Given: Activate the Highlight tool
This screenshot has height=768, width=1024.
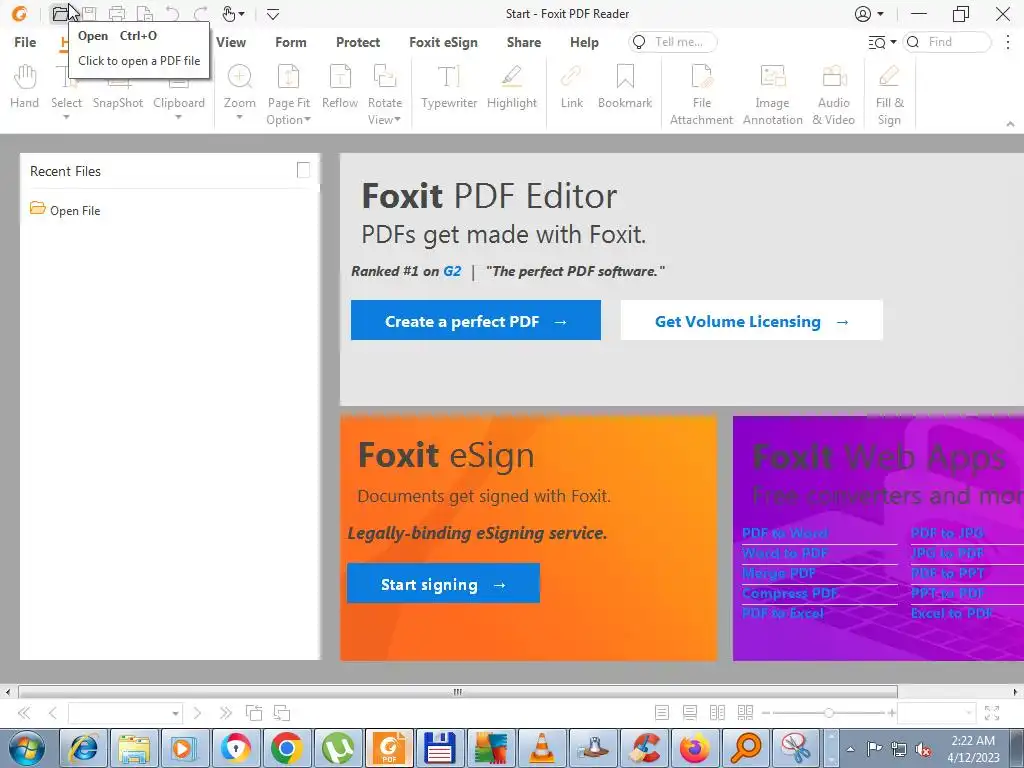Looking at the screenshot, I should point(511,87).
